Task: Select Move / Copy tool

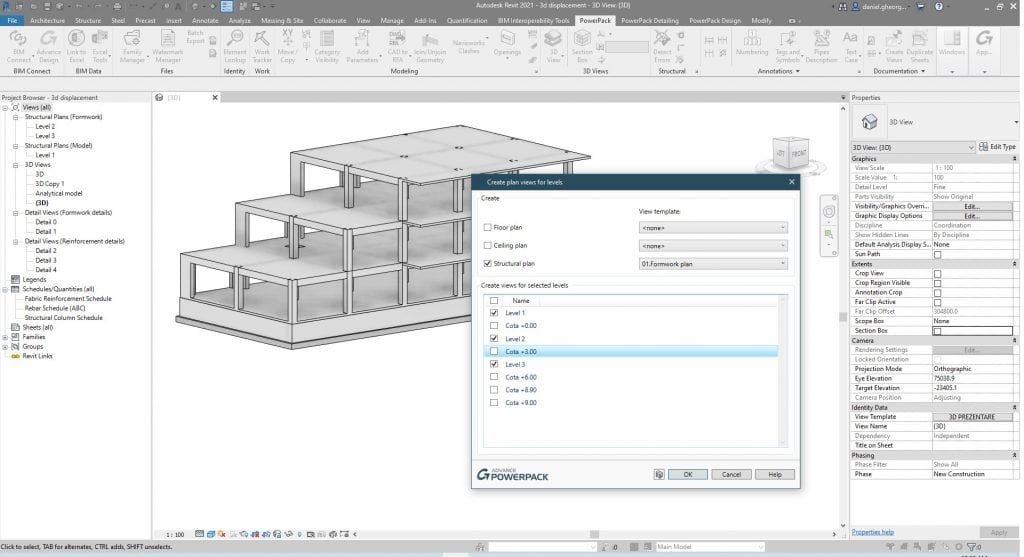Action: (287, 46)
